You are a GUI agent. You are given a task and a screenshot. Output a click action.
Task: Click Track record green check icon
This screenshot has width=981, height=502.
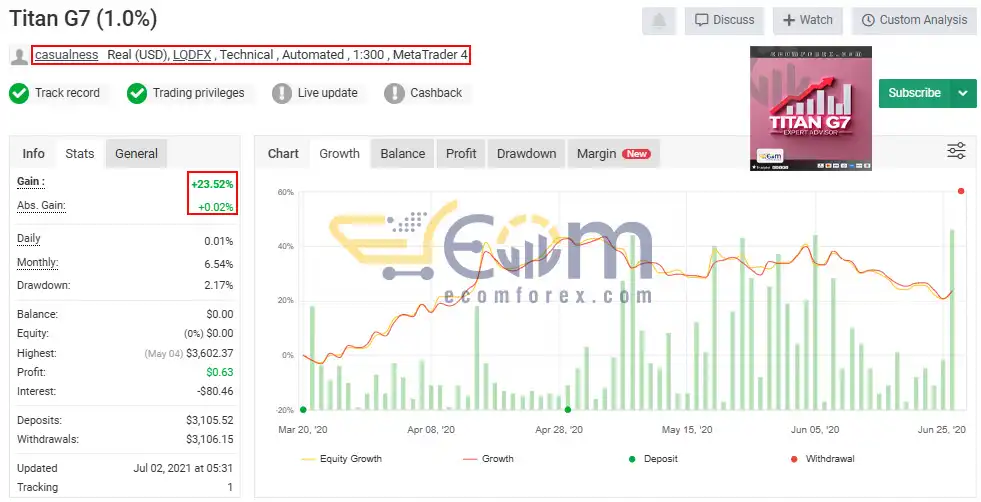click(19, 93)
